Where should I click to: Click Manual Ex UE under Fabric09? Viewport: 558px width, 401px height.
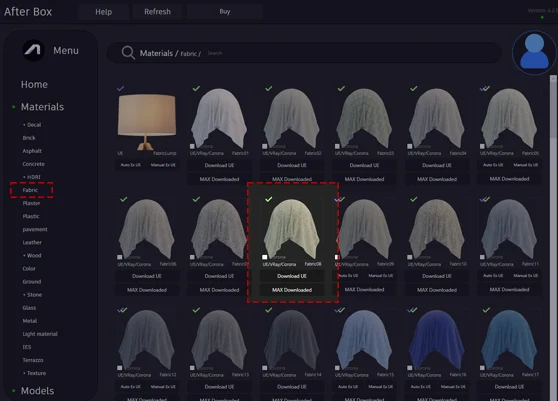381,275
